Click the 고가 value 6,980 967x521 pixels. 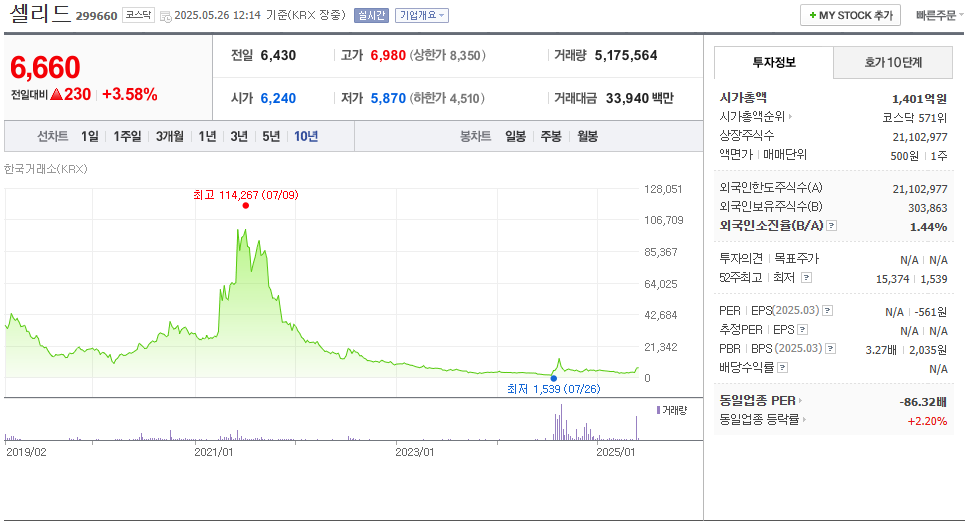[x=388, y=55]
